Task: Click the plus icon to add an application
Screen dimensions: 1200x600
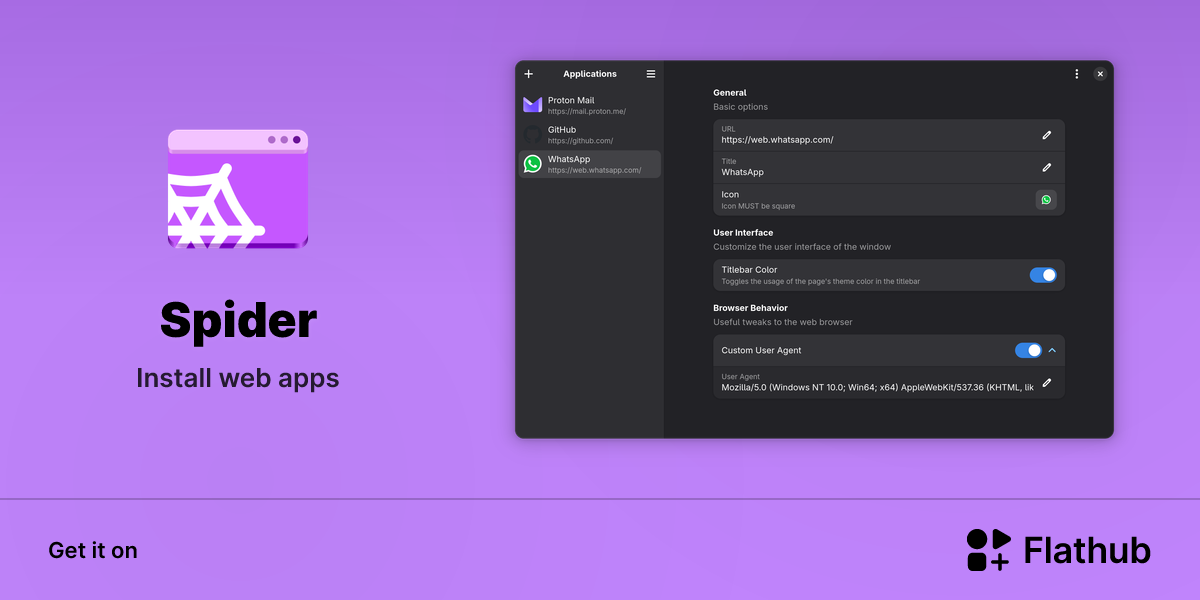Action: [529, 74]
